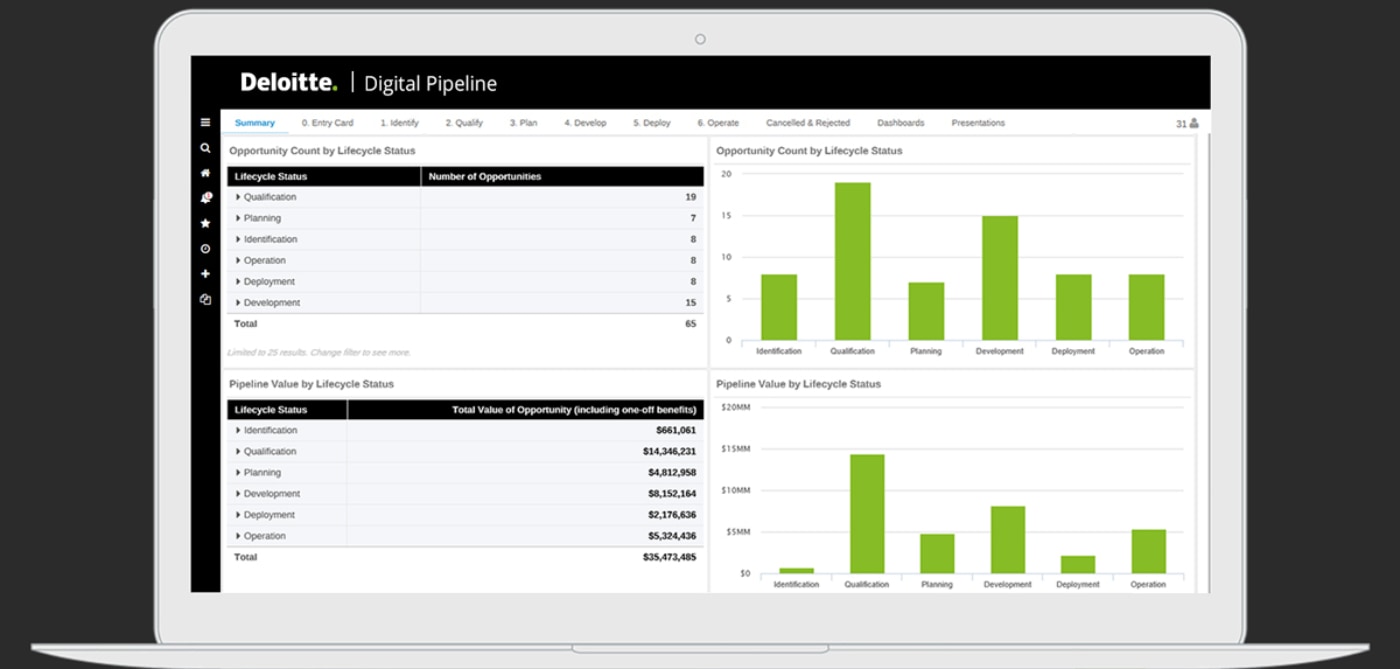The height and width of the screenshot is (669, 1400).
Task: Switch to the 0. Entry Card tab
Action: pyautogui.click(x=327, y=123)
